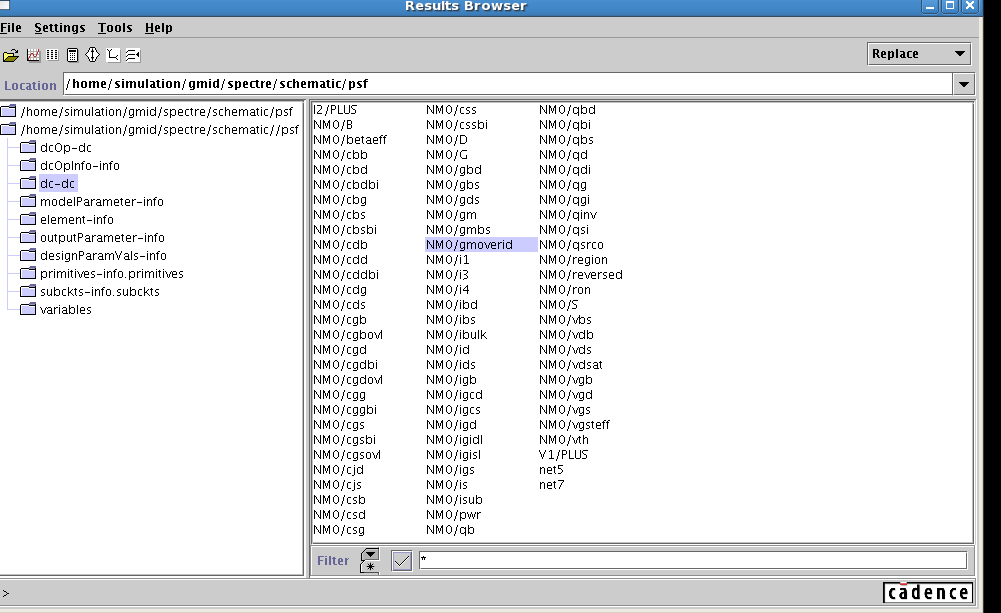Select modelParameter-info tree item
This screenshot has width=1001, height=613.
101,202
